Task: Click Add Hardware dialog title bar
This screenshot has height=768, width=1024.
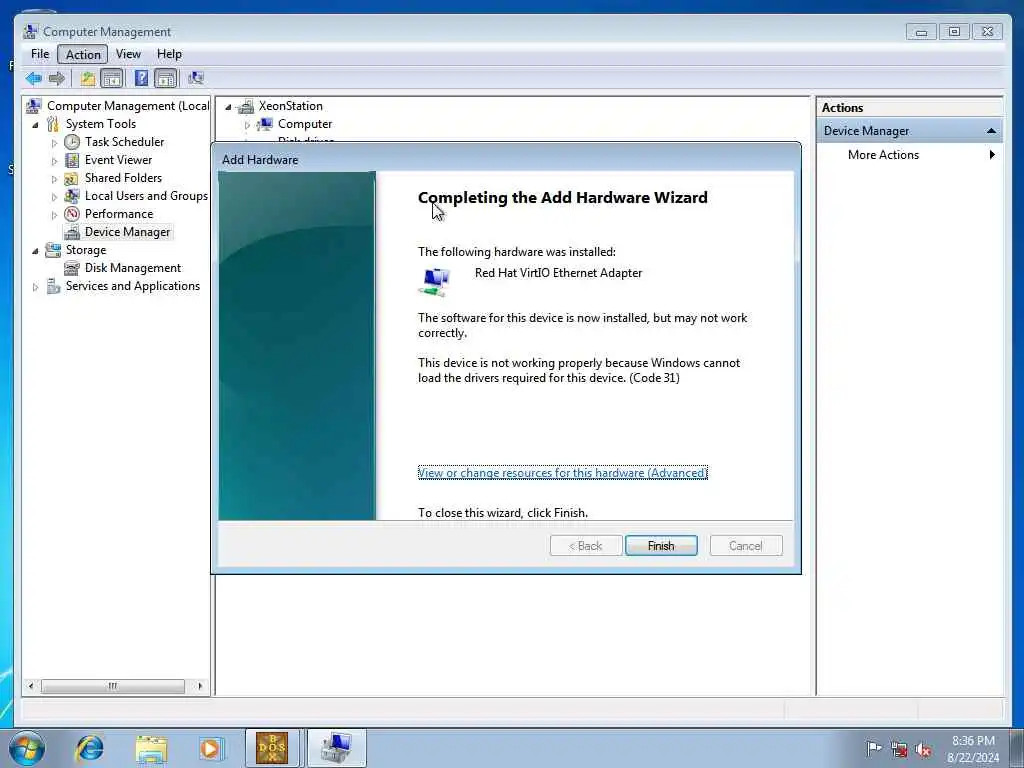Action: coord(506,159)
